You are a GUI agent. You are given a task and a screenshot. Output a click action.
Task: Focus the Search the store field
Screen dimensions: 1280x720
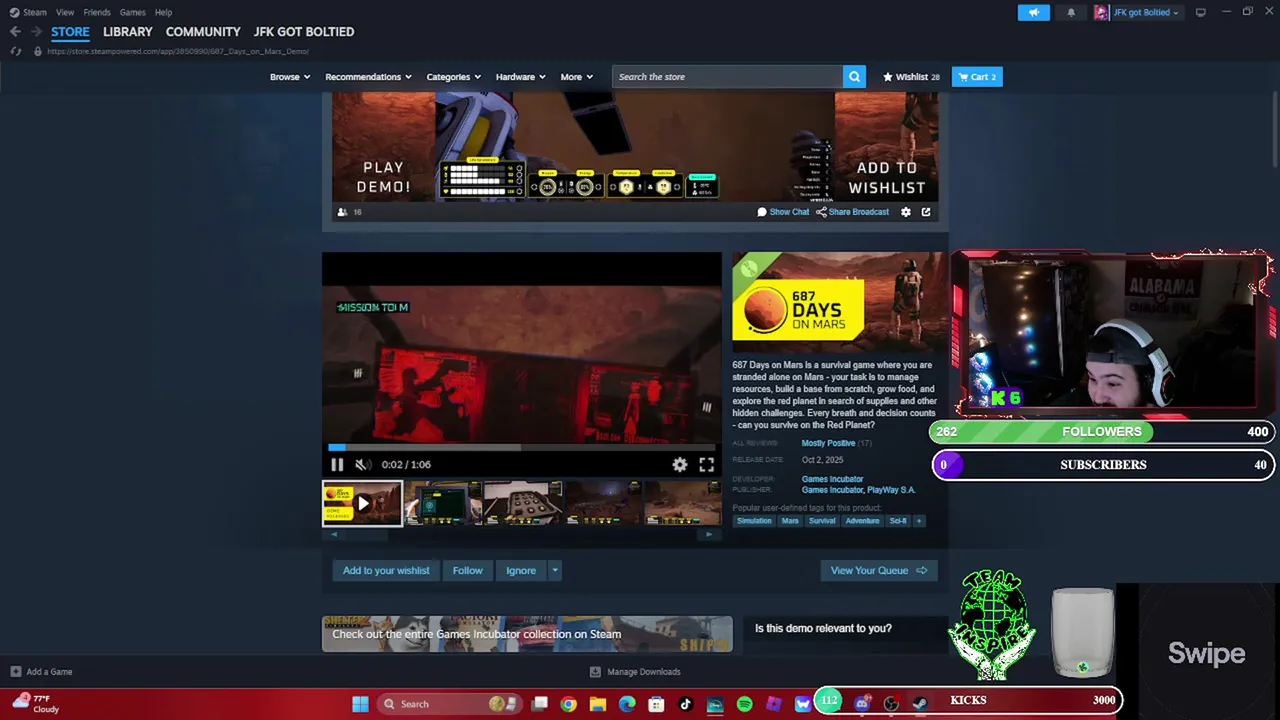click(x=727, y=77)
